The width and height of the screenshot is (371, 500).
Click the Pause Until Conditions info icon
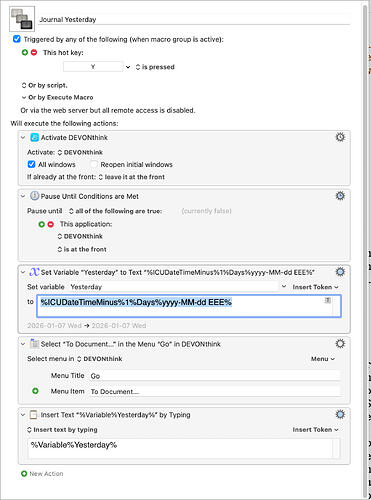[35, 196]
